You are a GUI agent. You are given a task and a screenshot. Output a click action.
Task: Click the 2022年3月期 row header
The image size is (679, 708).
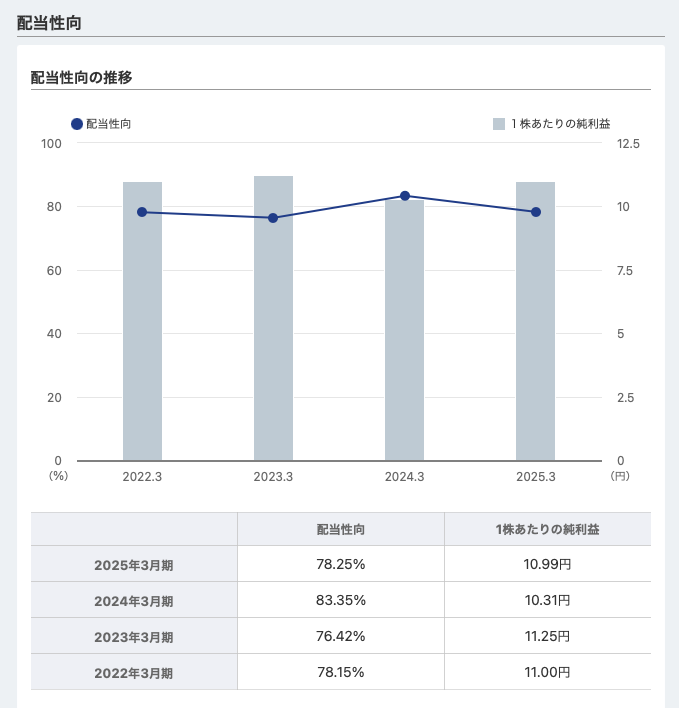(134, 673)
